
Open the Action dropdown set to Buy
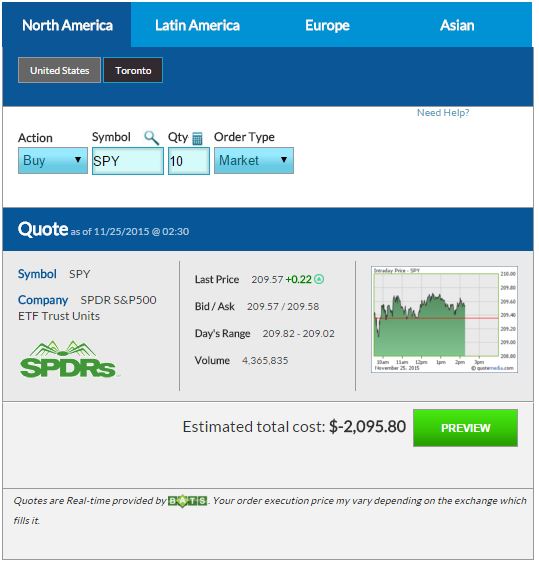pyautogui.click(x=53, y=160)
